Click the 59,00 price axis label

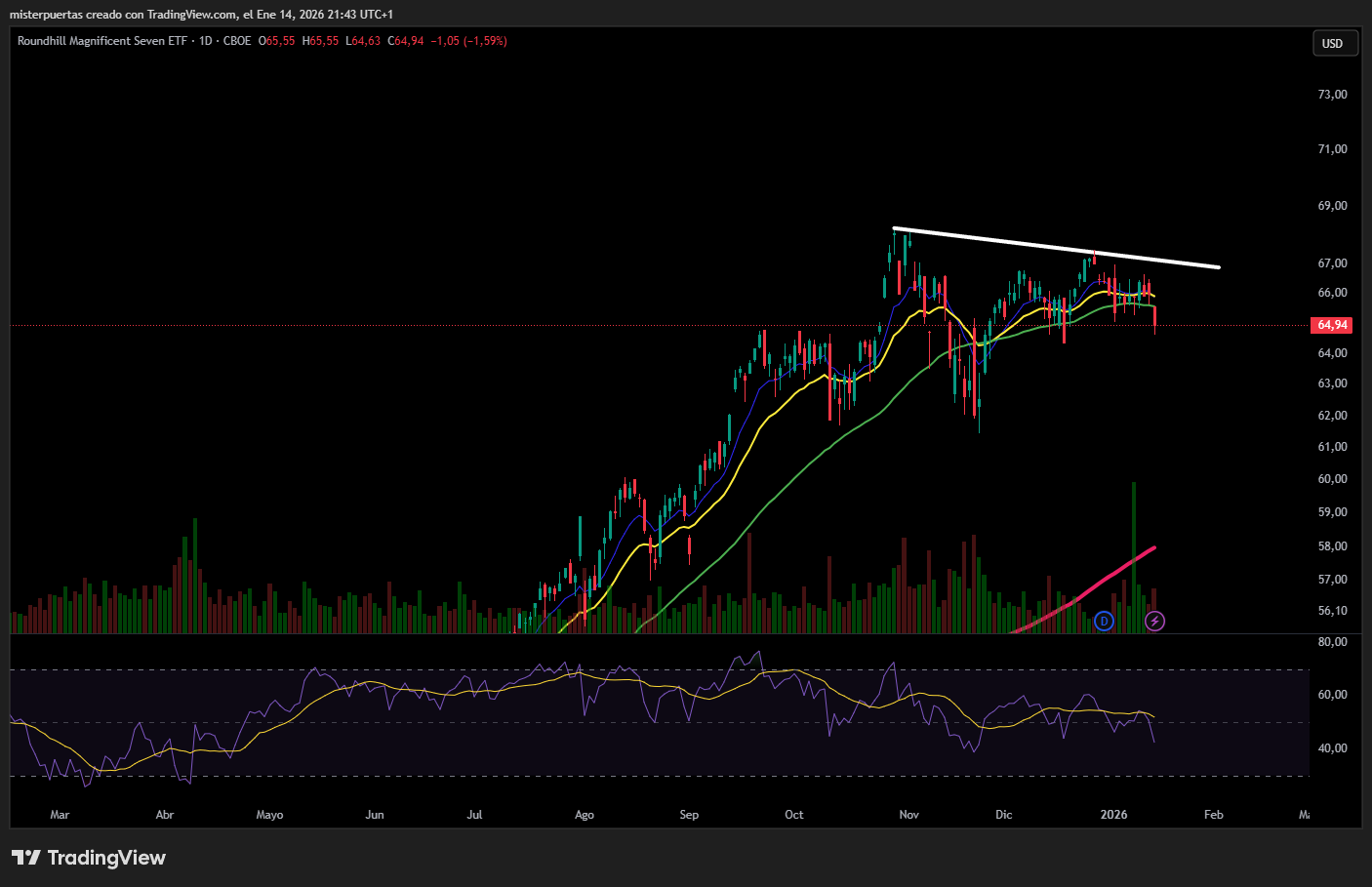[x=1333, y=512]
